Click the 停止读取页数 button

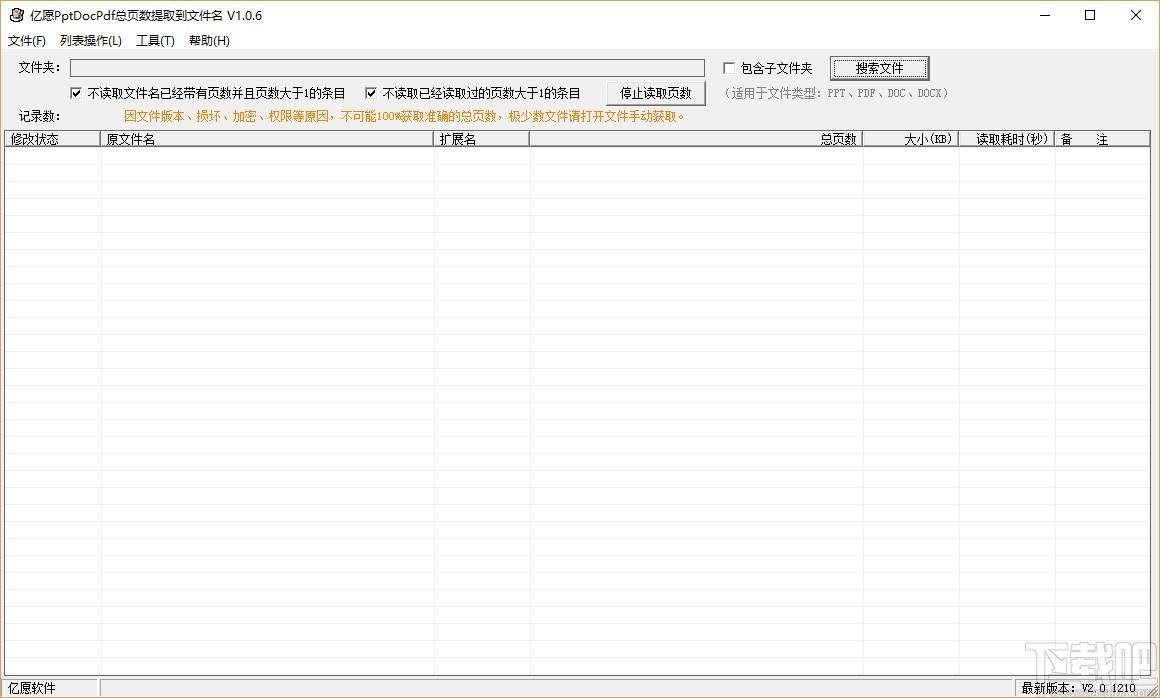tap(655, 93)
